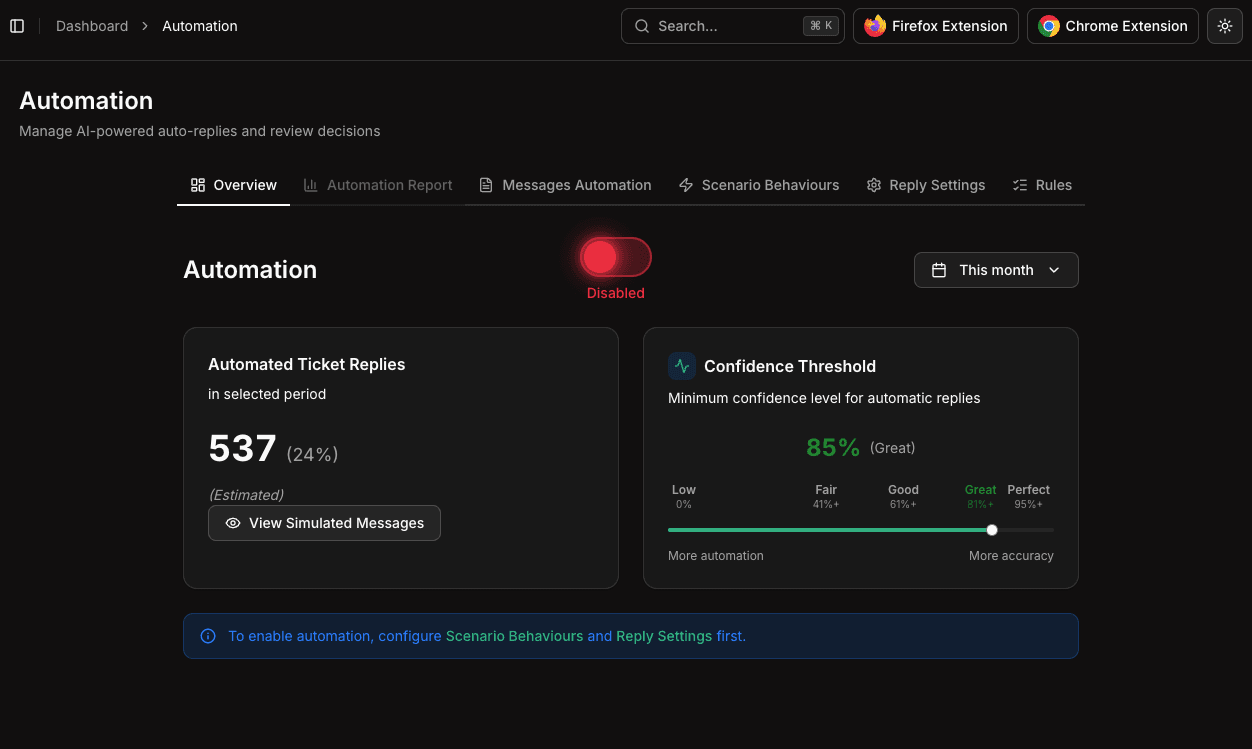Click the calendar icon in date selector
This screenshot has width=1252, height=749.
[x=939, y=270]
